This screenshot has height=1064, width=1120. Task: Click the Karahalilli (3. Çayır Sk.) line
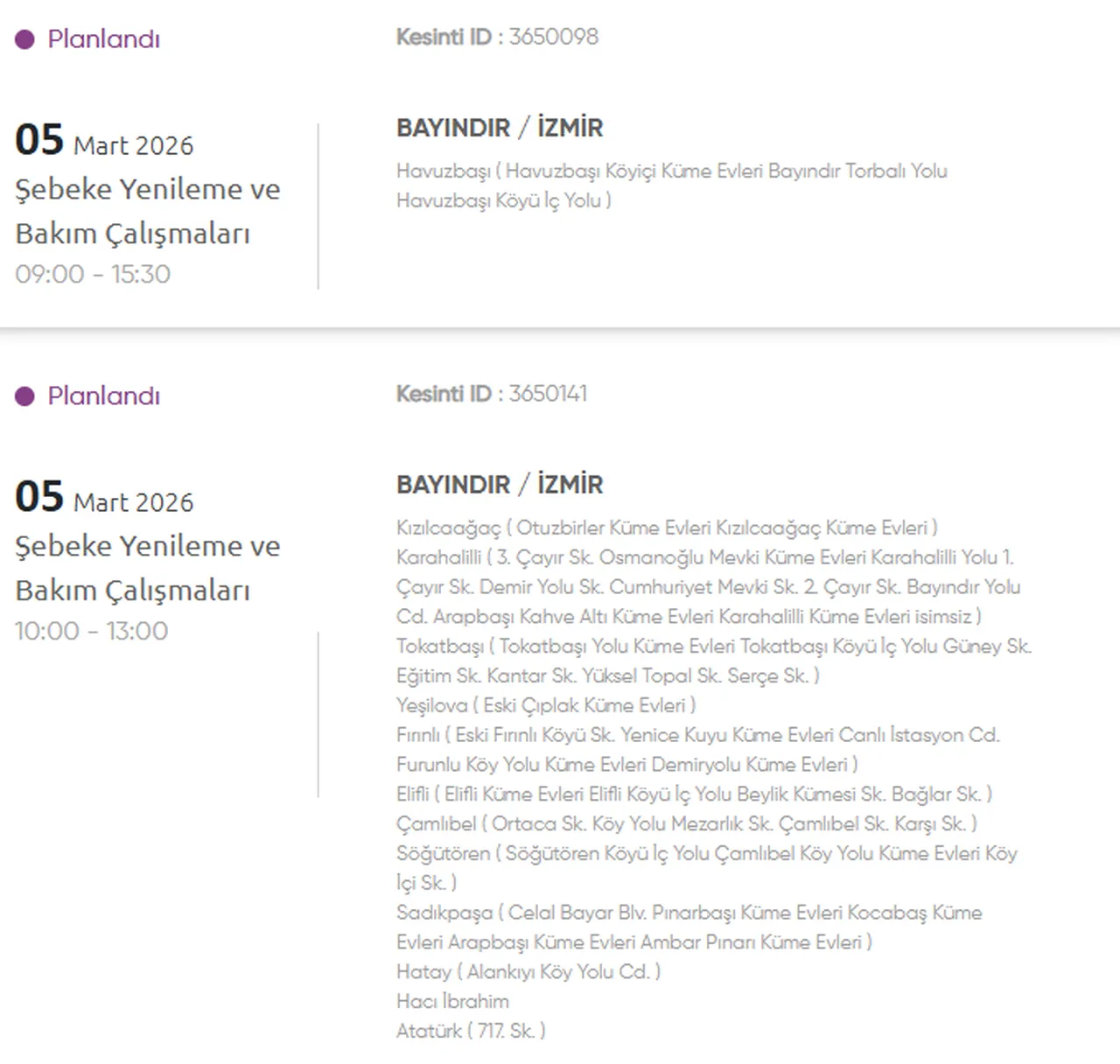pyautogui.click(x=704, y=557)
